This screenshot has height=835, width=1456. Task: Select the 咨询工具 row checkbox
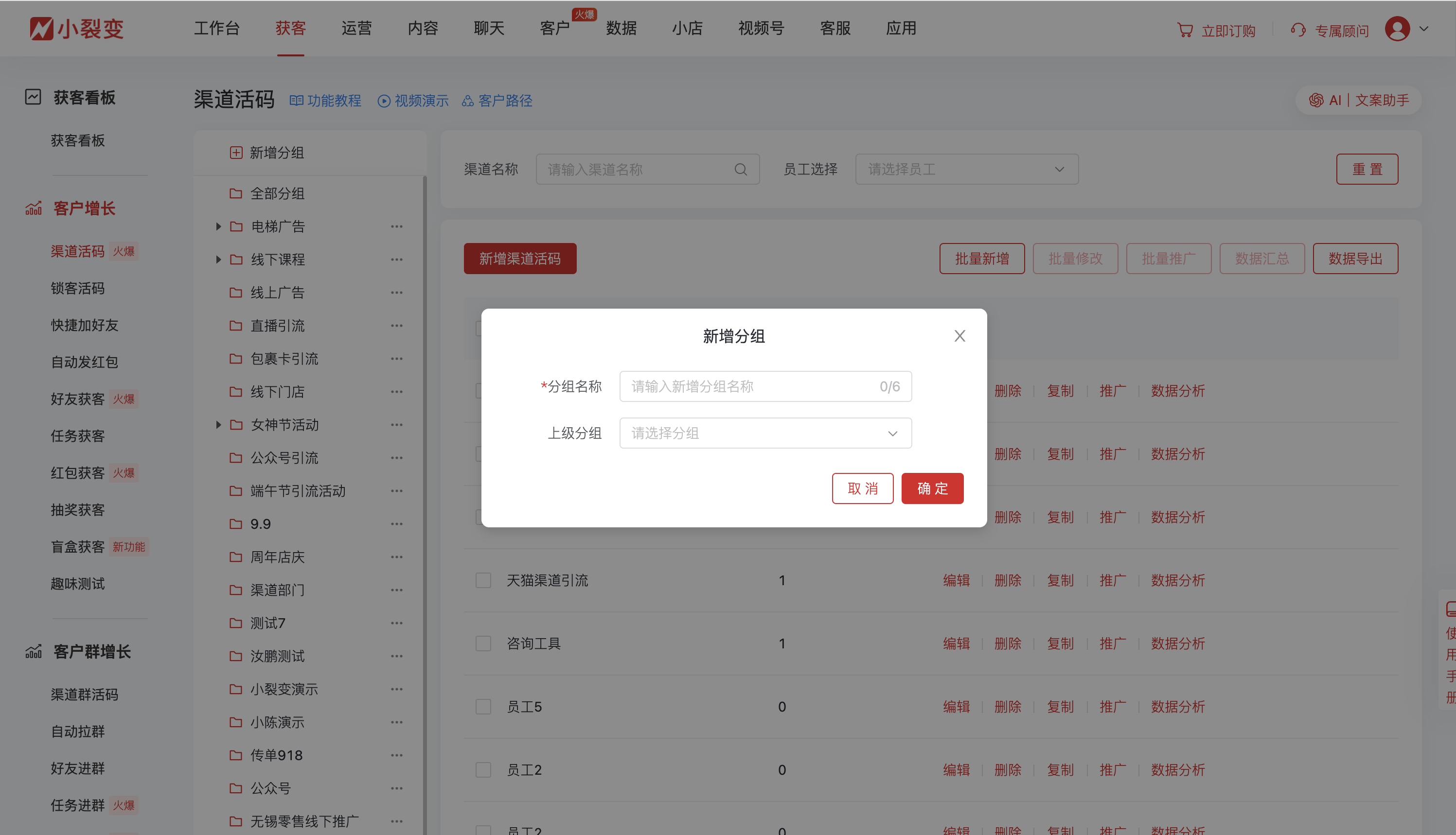coord(483,644)
